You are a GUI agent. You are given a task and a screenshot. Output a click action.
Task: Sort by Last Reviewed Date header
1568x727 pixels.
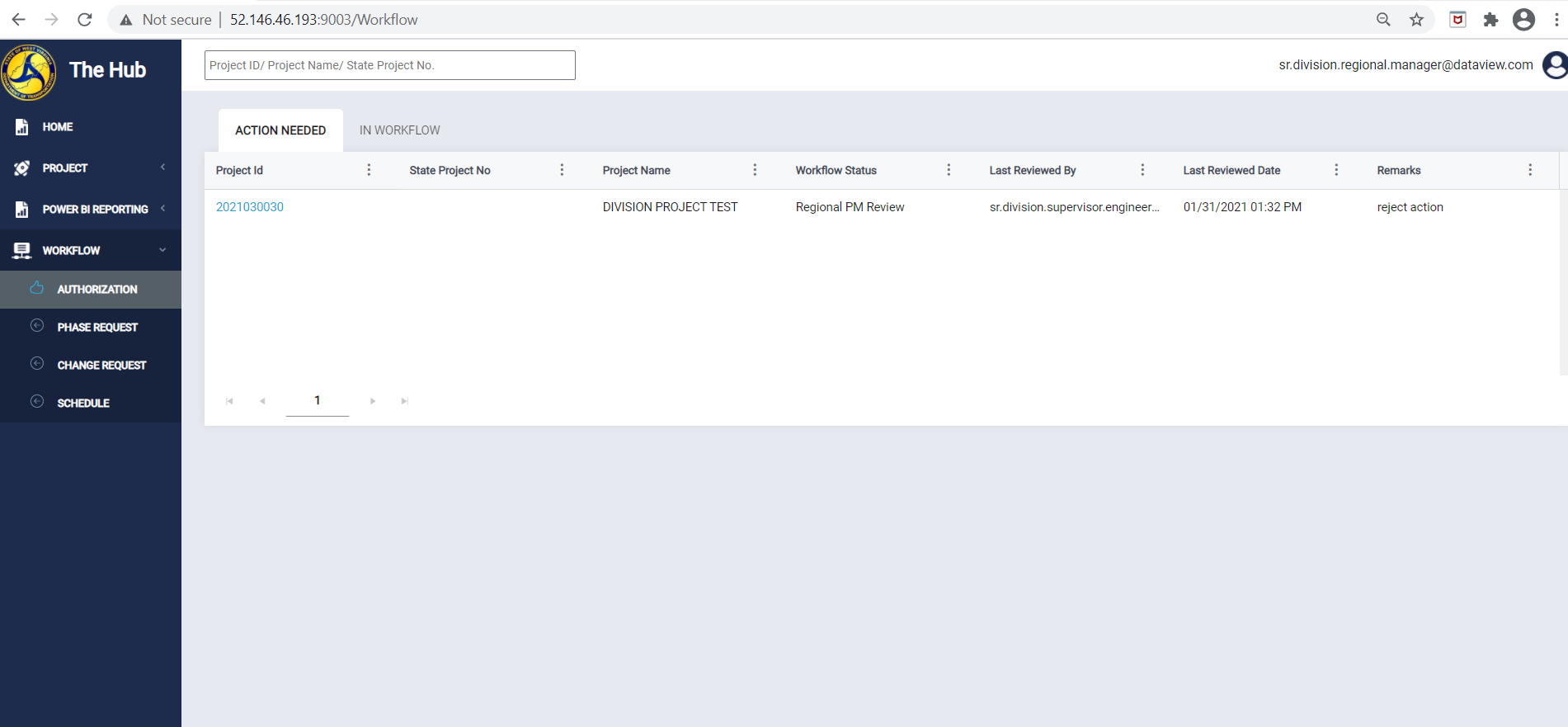(x=1231, y=170)
